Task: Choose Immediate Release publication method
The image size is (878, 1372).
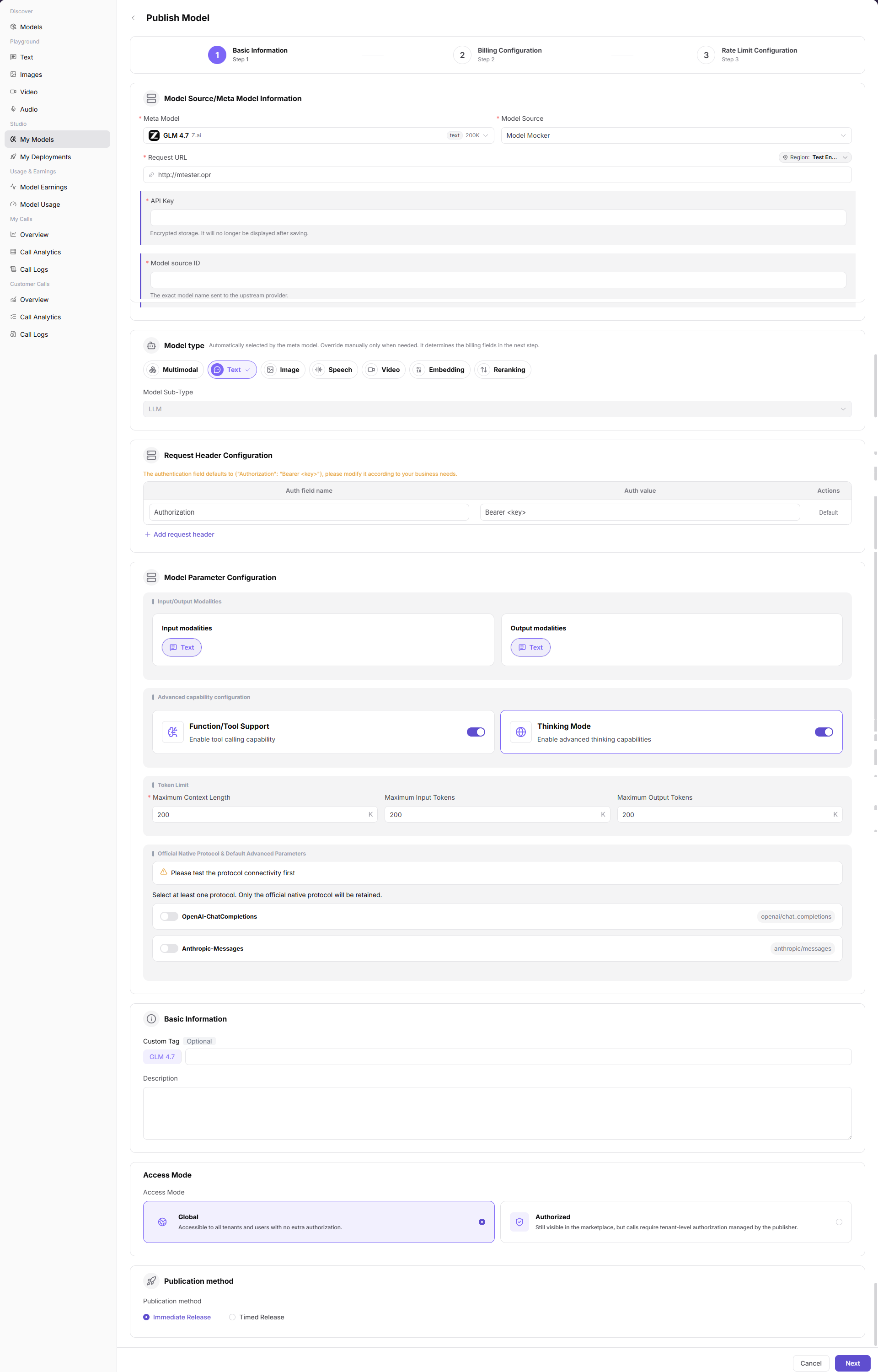Action: tap(177, 1317)
